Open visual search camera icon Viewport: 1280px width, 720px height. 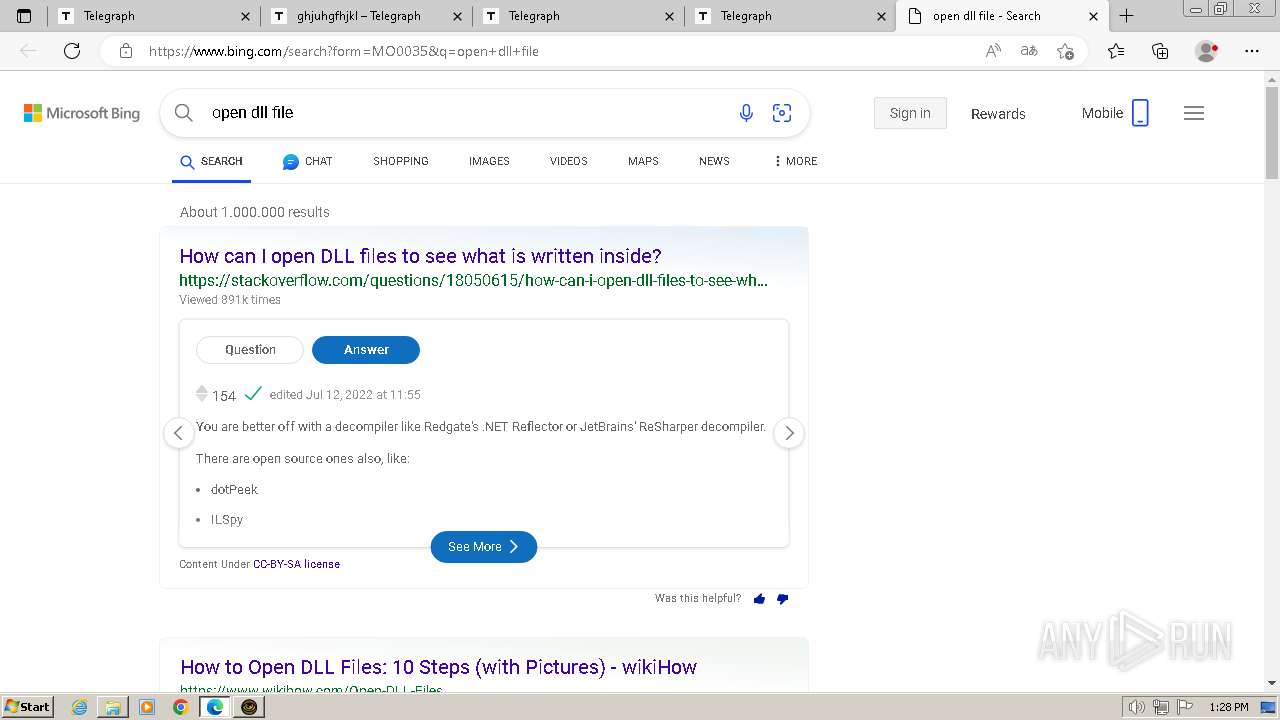point(782,113)
